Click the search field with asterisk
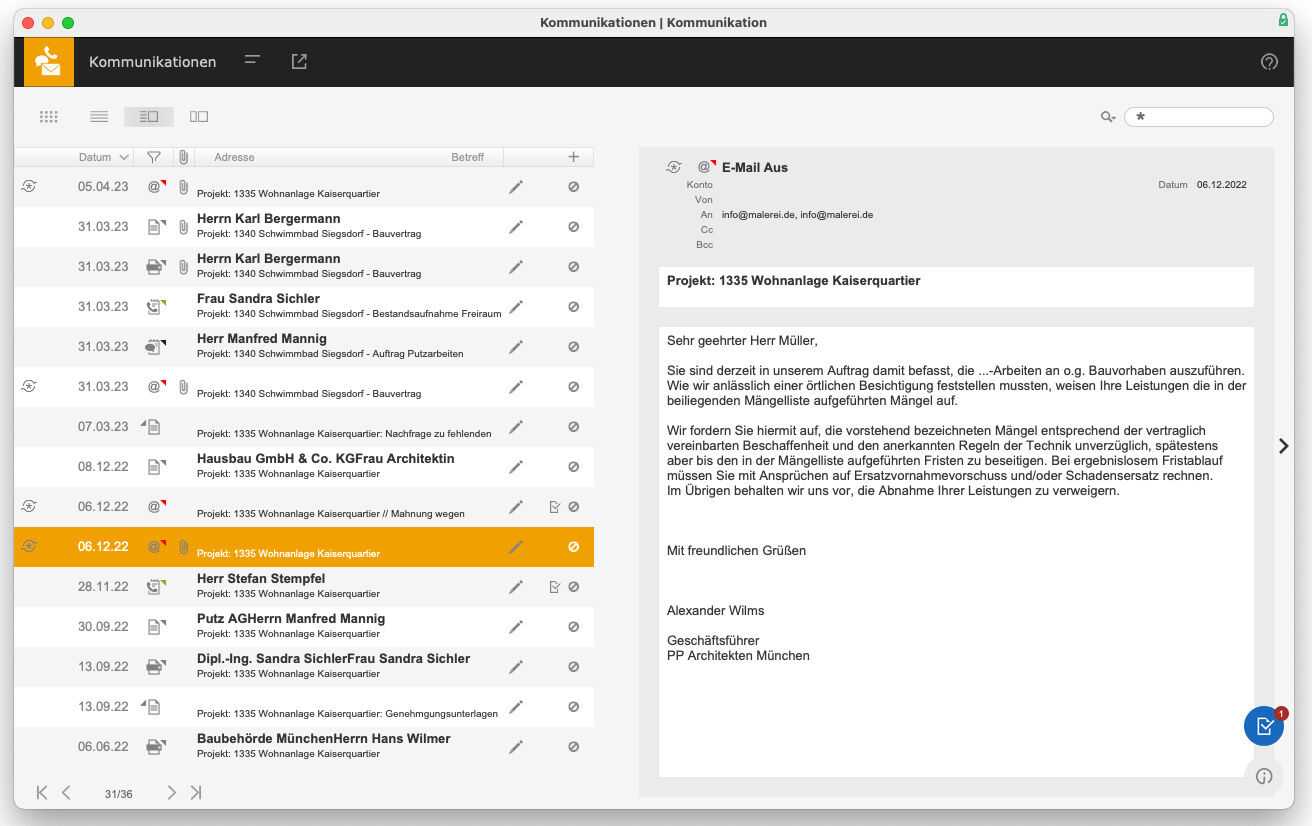The height and width of the screenshot is (826, 1312). 1199,117
